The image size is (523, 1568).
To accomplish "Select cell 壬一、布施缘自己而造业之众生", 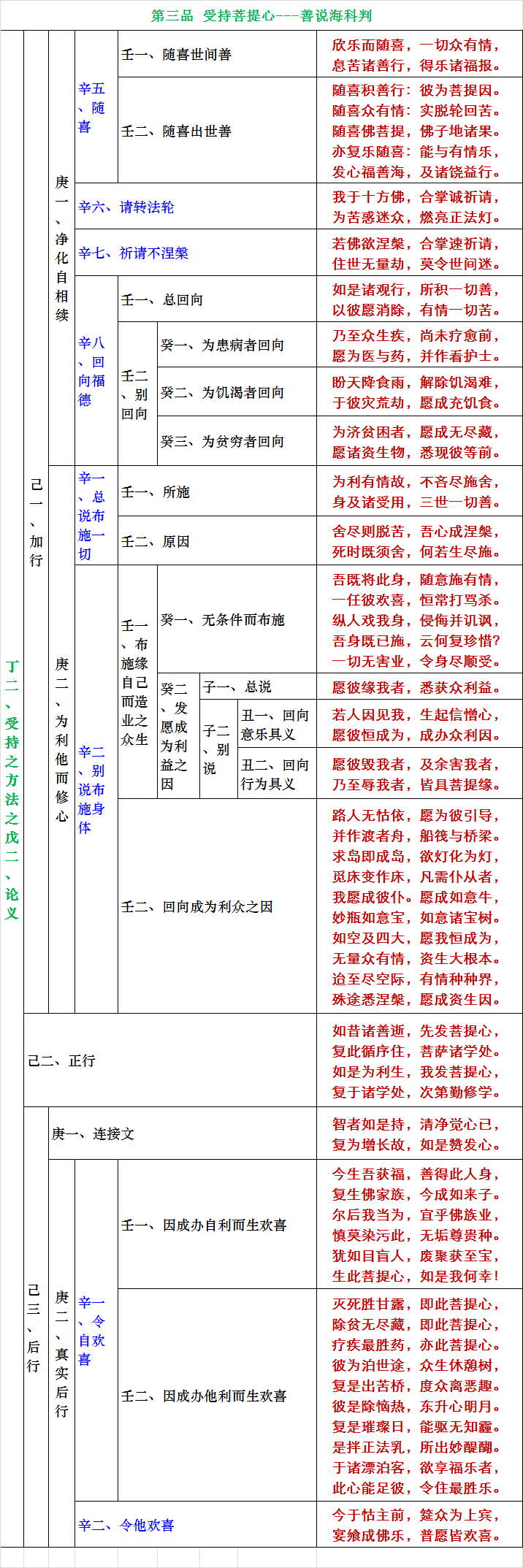I will (137, 682).
